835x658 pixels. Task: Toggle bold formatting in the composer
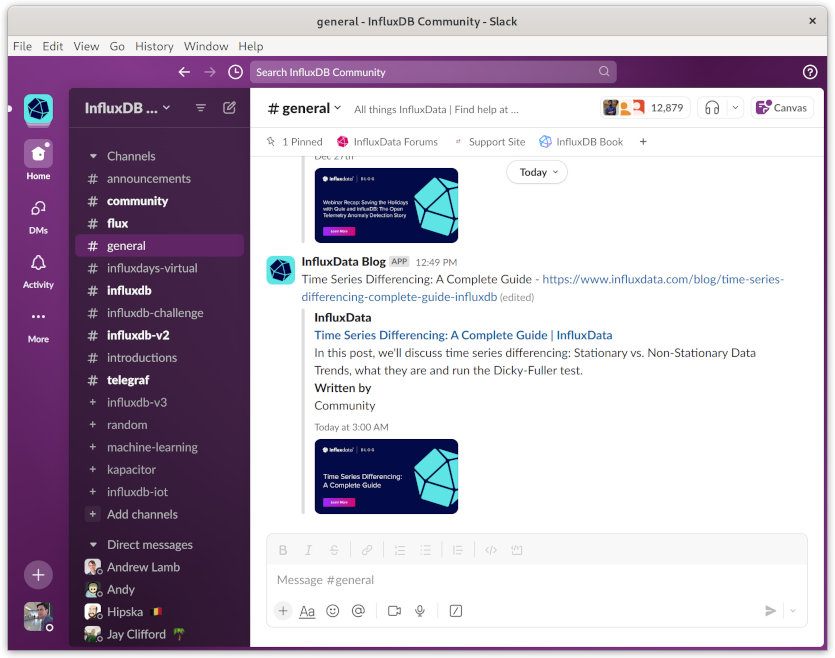(283, 549)
